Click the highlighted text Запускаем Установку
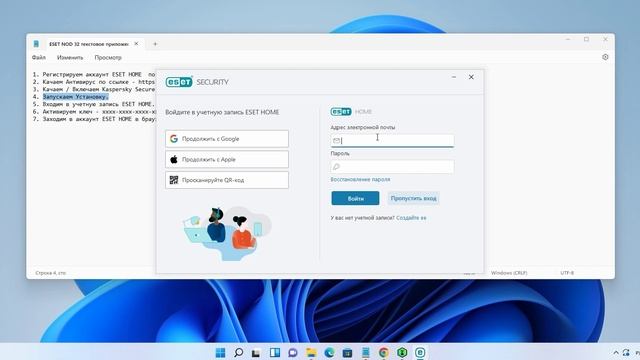Screen dimensions: 640x360 point(76,97)
